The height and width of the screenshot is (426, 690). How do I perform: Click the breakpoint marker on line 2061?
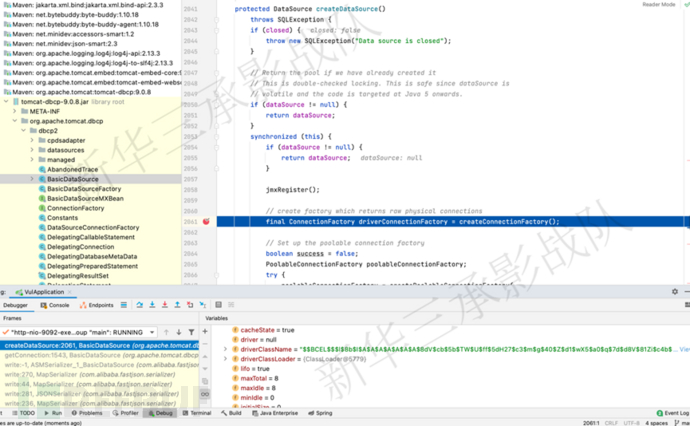(206, 221)
